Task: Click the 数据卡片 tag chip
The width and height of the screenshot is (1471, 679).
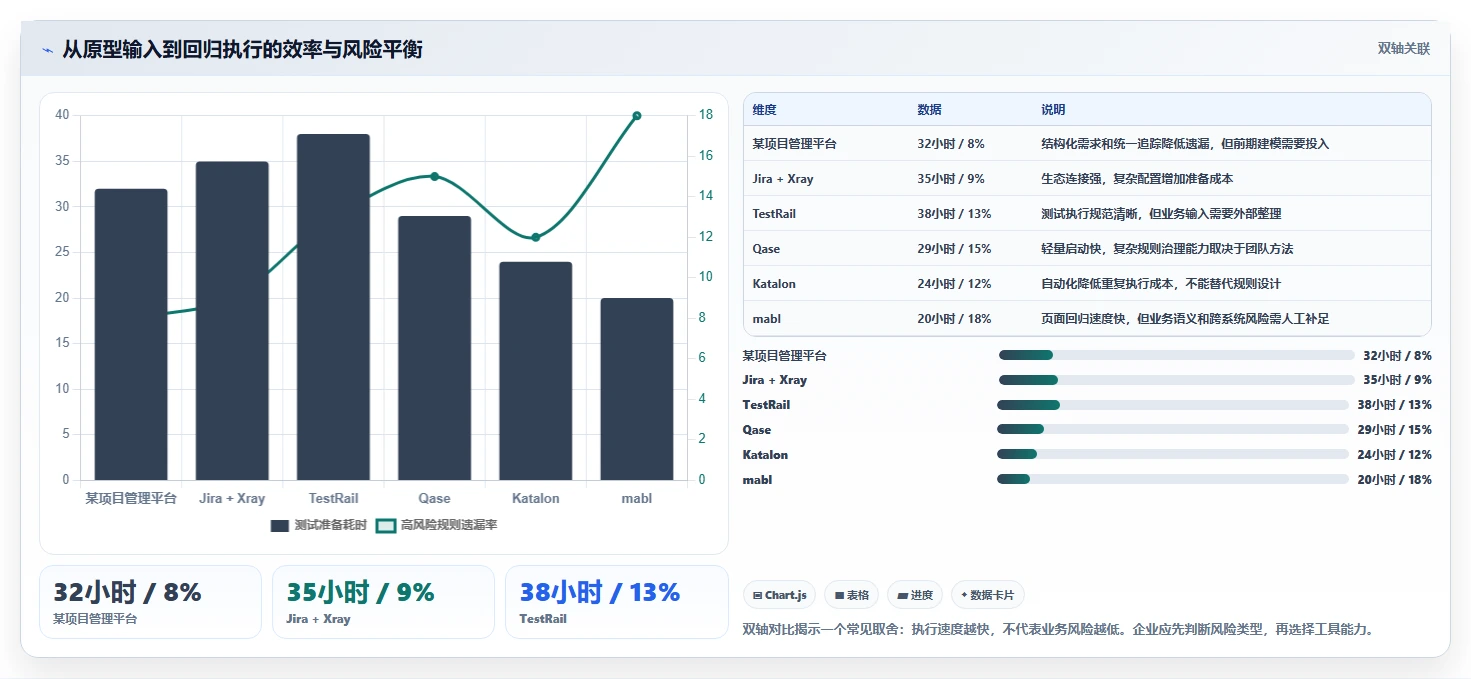Action: (x=987, y=595)
